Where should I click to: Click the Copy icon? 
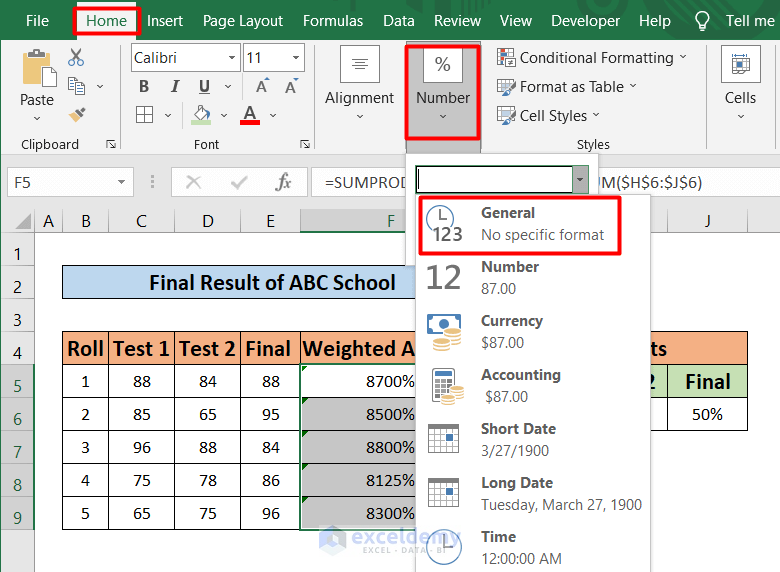[x=76, y=86]
